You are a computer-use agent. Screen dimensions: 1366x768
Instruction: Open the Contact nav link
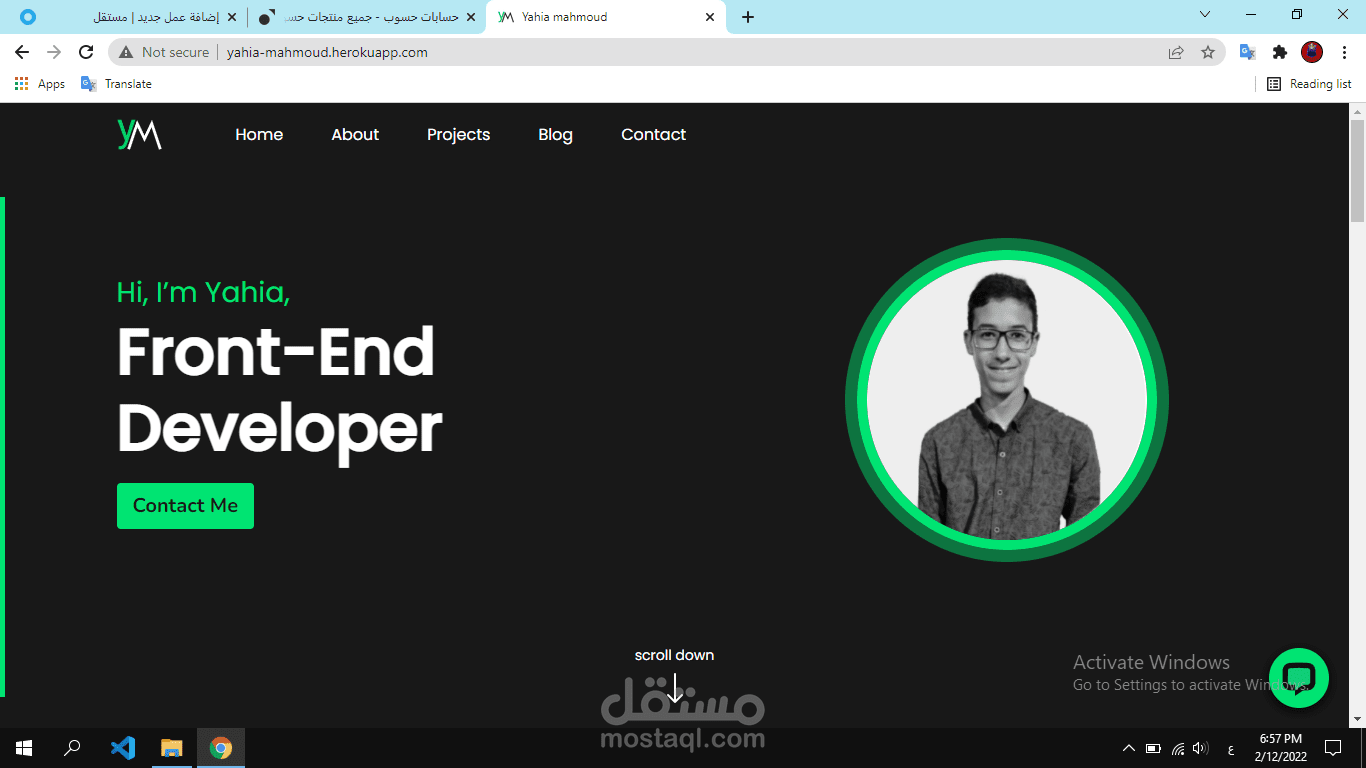pyautogui.click(x=653, y=135)
